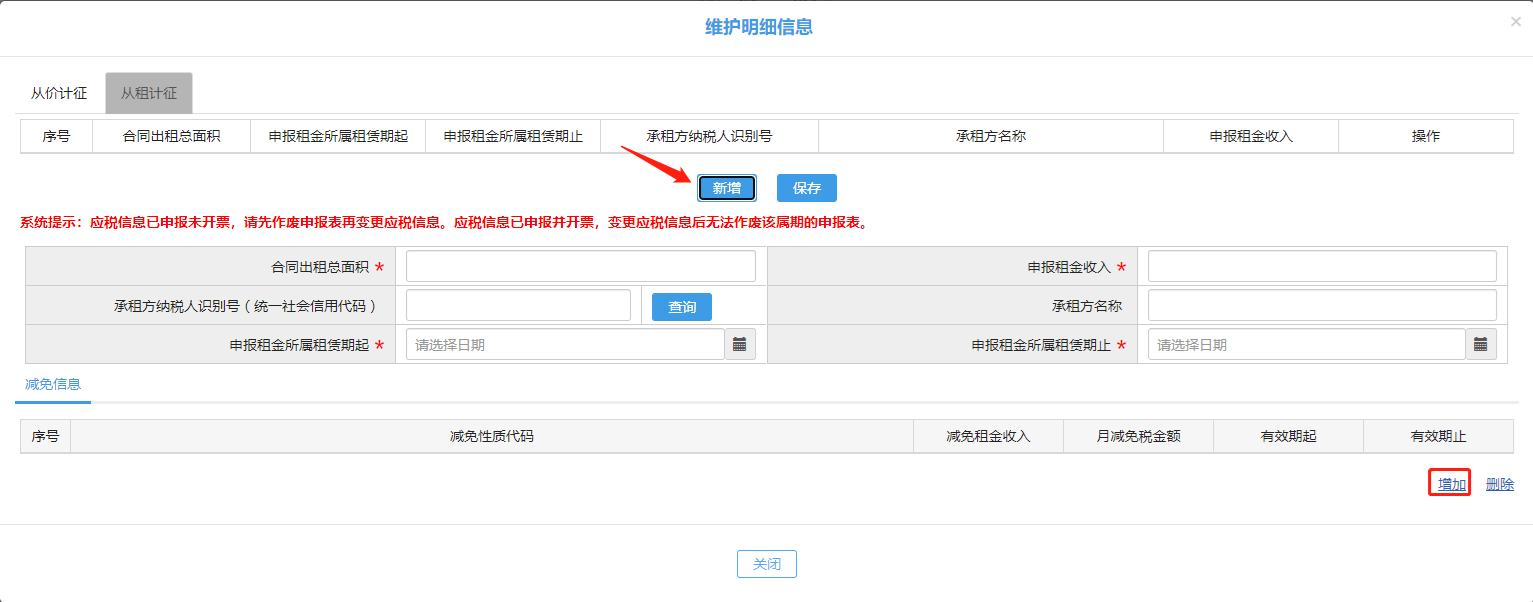The width and height of the screenshot is (1533, 602).
Task: Click the 查询 button
Action: point(682,307)
